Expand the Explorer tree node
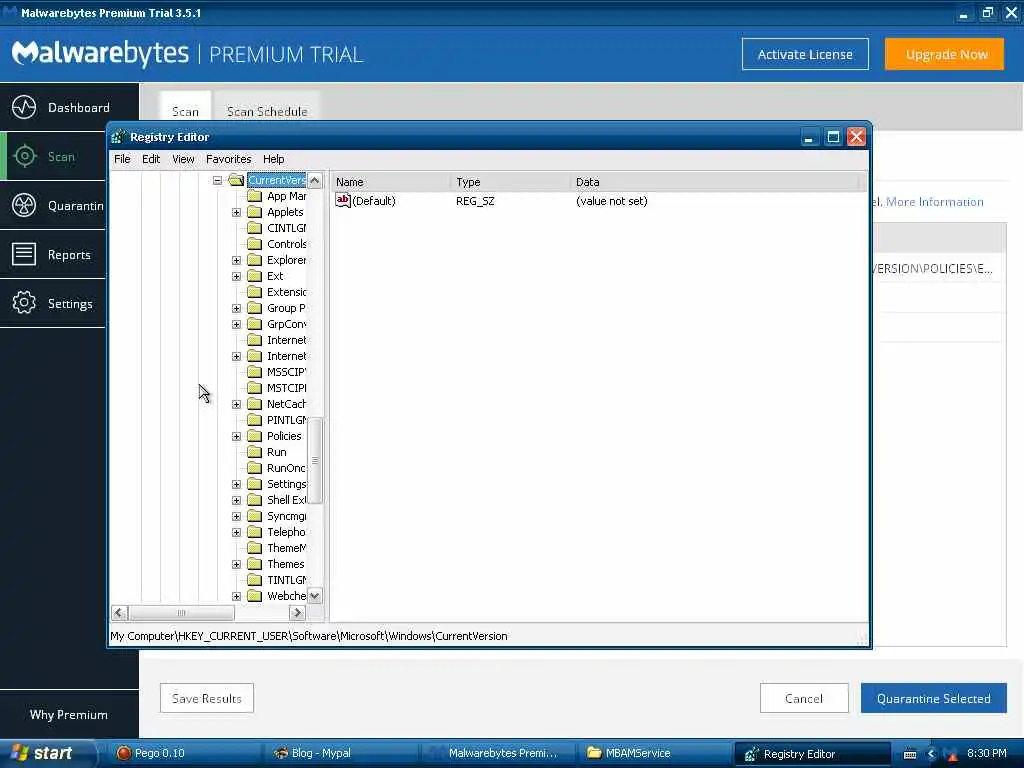1024x768 pixels. coord(236,260)
